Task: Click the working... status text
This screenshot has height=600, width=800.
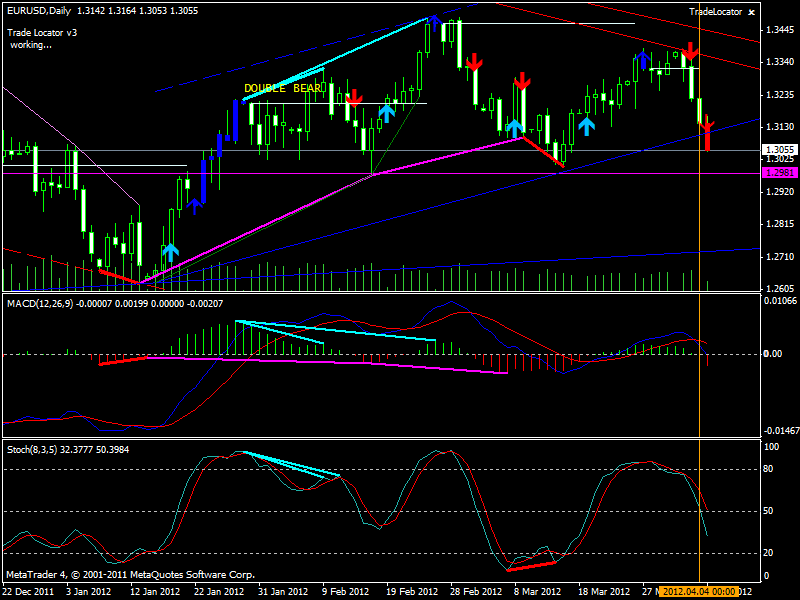Action: tap(31, 45)
